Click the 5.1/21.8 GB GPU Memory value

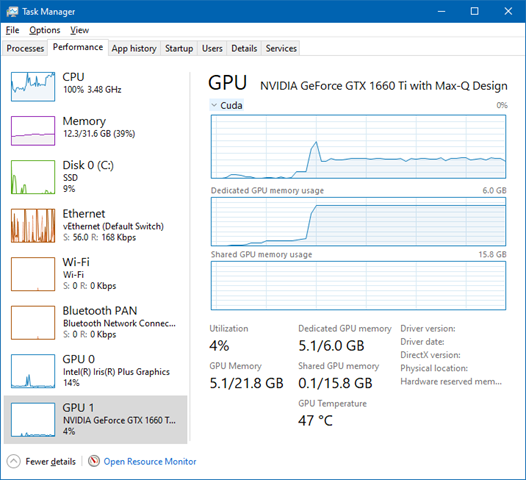pos(247,383)
